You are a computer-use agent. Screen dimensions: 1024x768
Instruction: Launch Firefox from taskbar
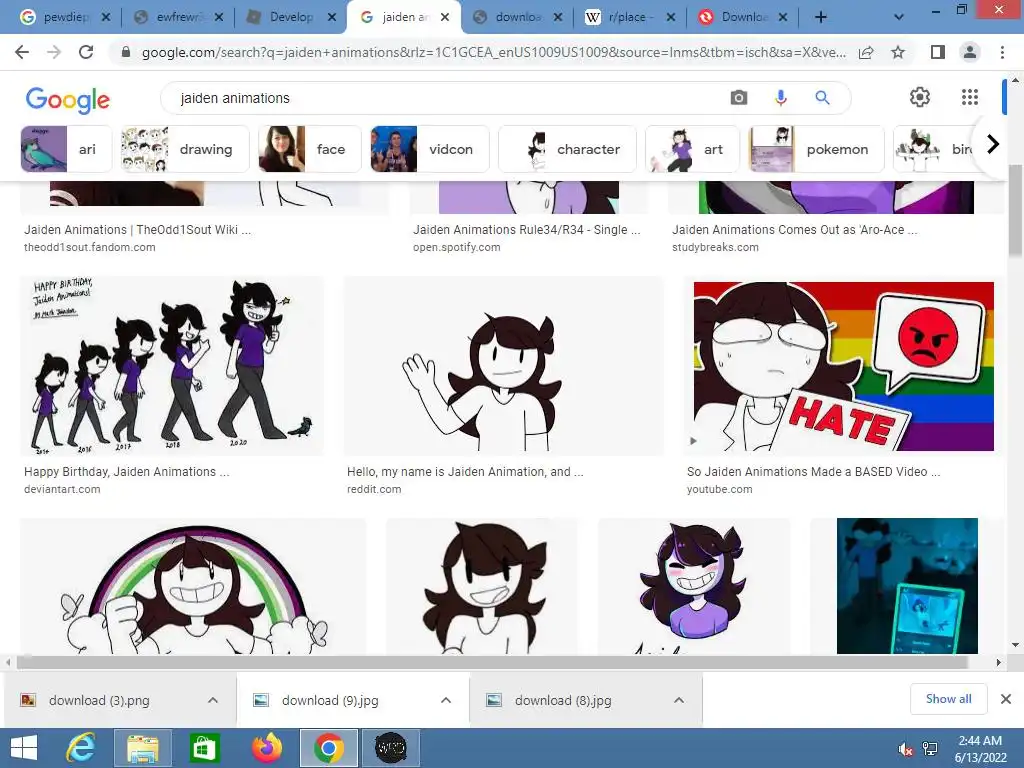266,748
